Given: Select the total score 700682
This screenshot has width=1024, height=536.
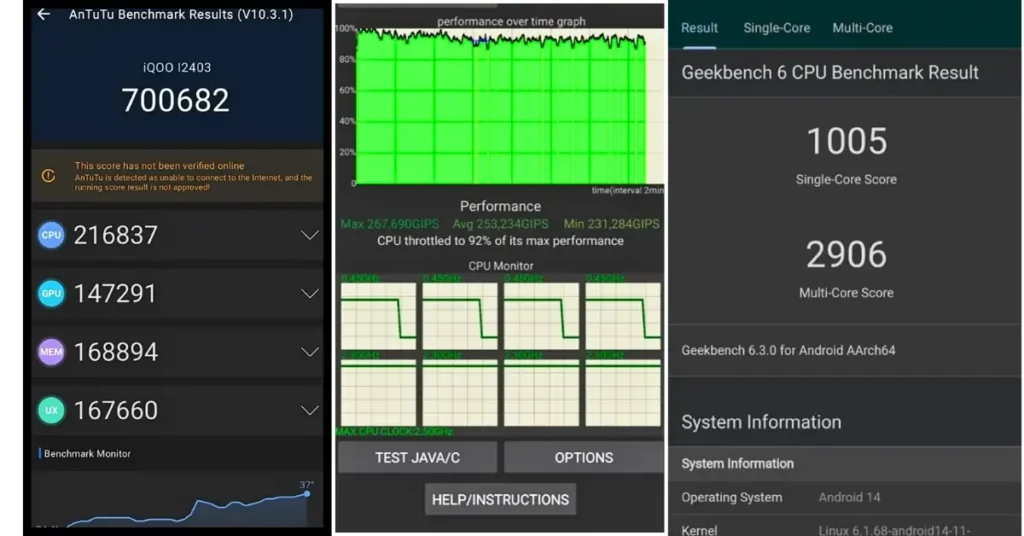Looking at the screenshot, I should tap(176, 101).
